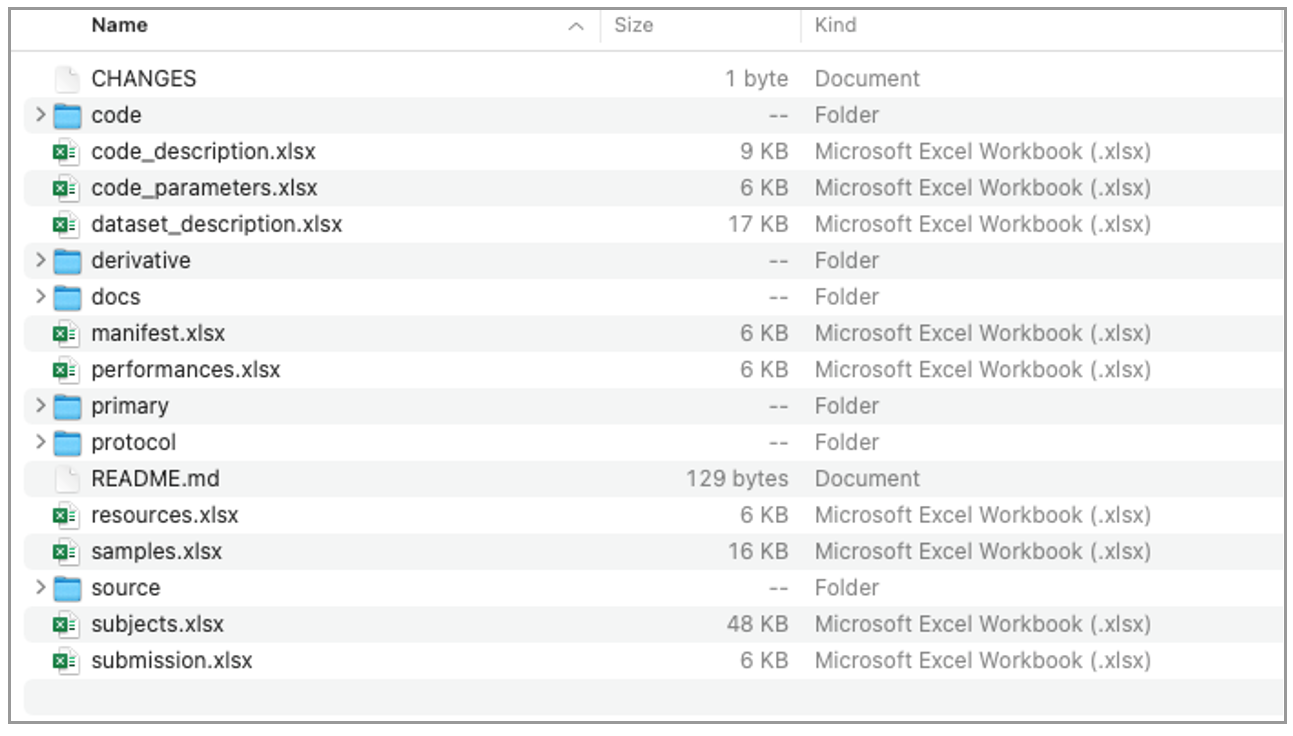
Task: Select the dataset_description.xlsx file name
Action: coord(216,225)
